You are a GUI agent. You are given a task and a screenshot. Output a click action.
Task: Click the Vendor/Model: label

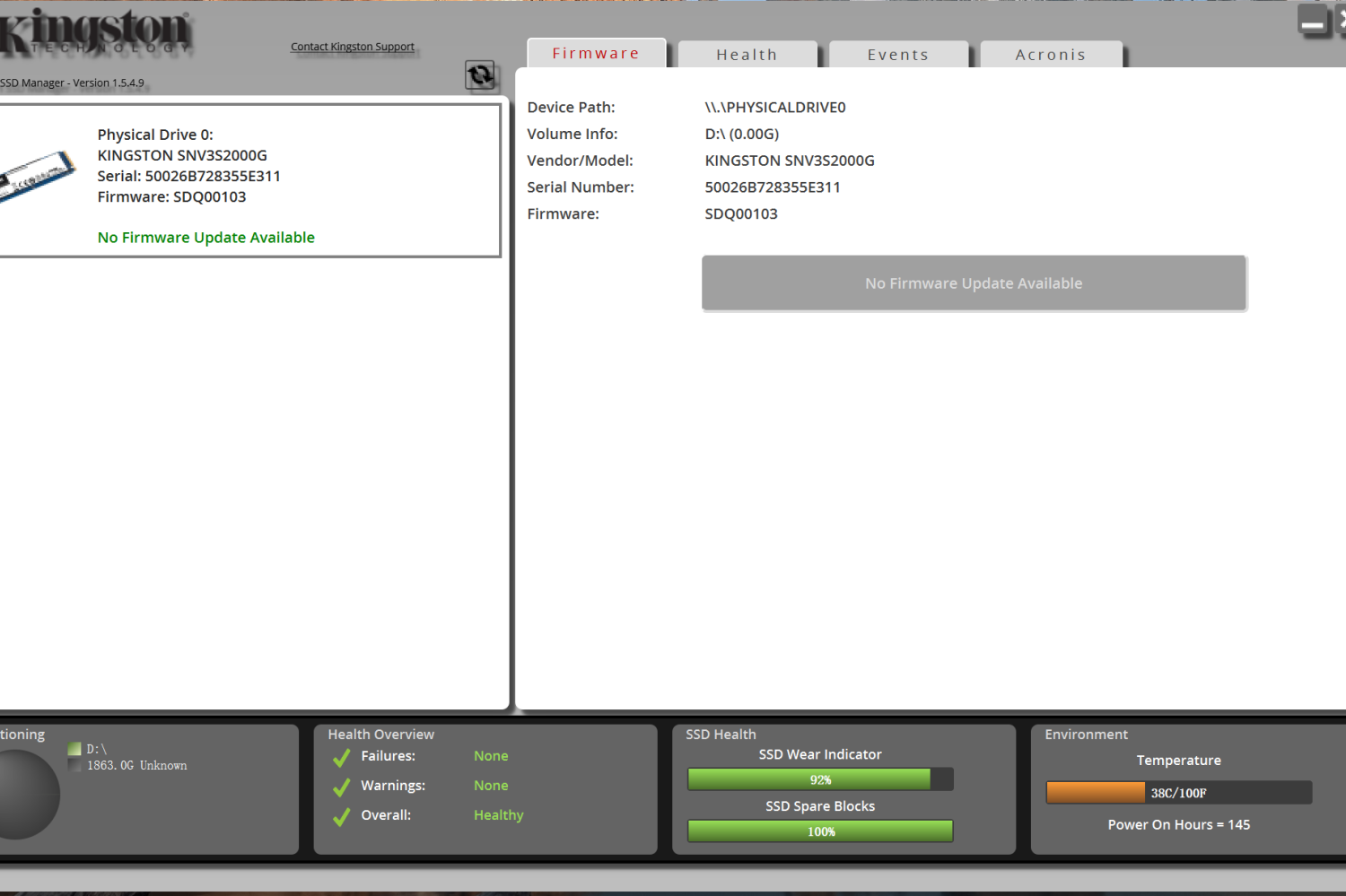(580, 161)
